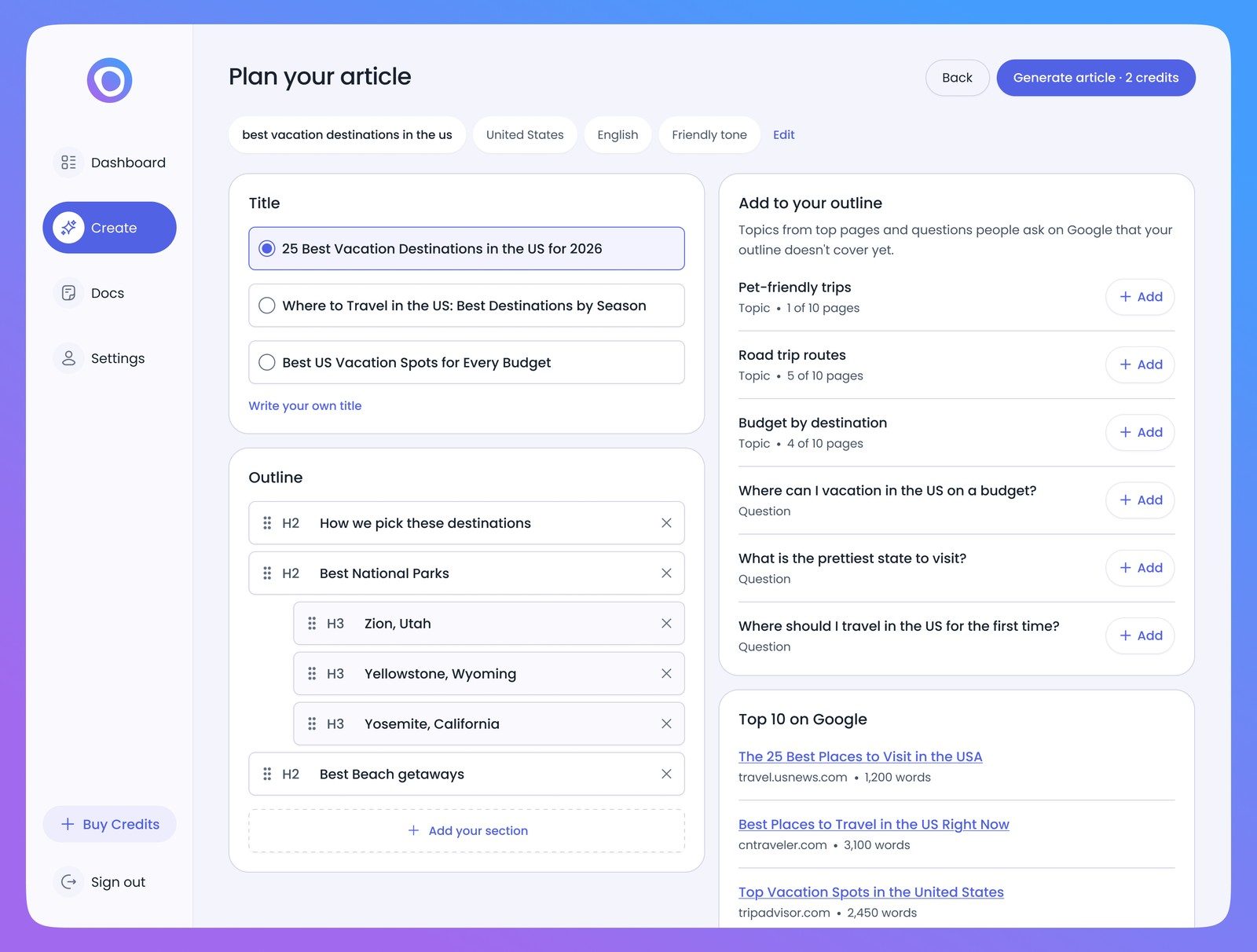The width and height of the screenshot is (1257, 952).
Task: Add the 'vacation in the US on a budget' question
Action: pos(1140,500)
